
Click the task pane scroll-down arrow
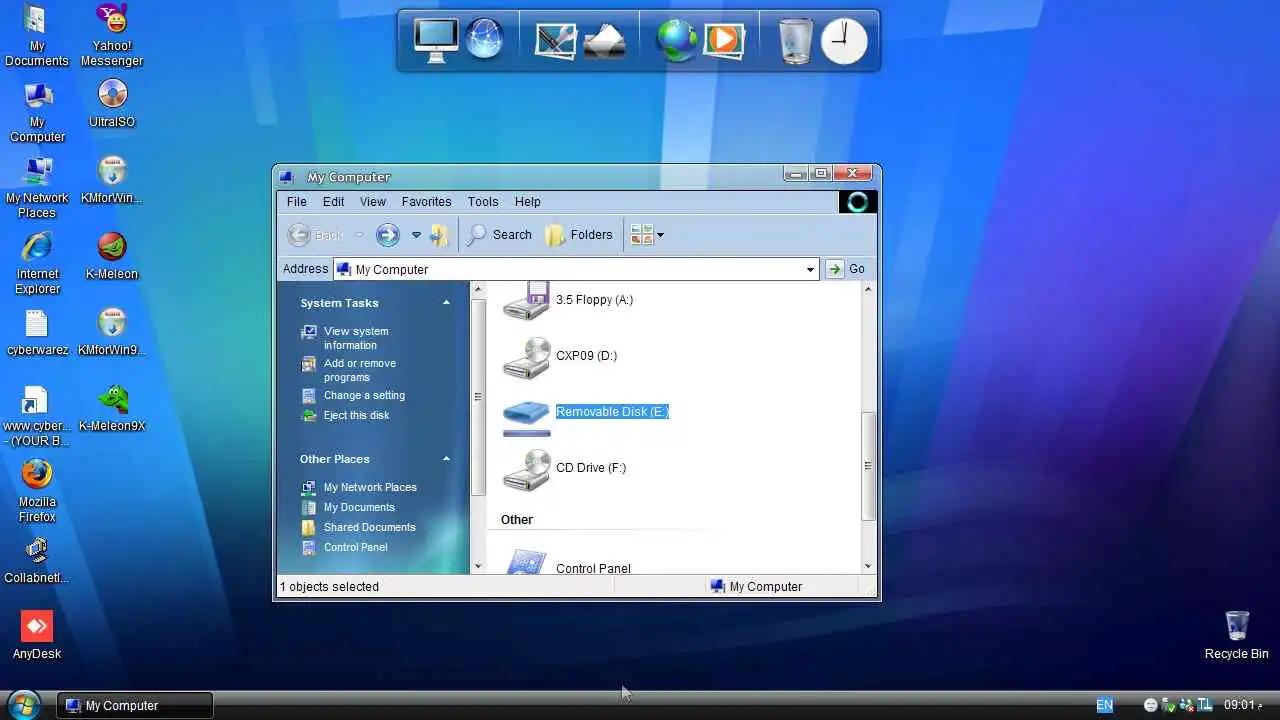[478, 566]
